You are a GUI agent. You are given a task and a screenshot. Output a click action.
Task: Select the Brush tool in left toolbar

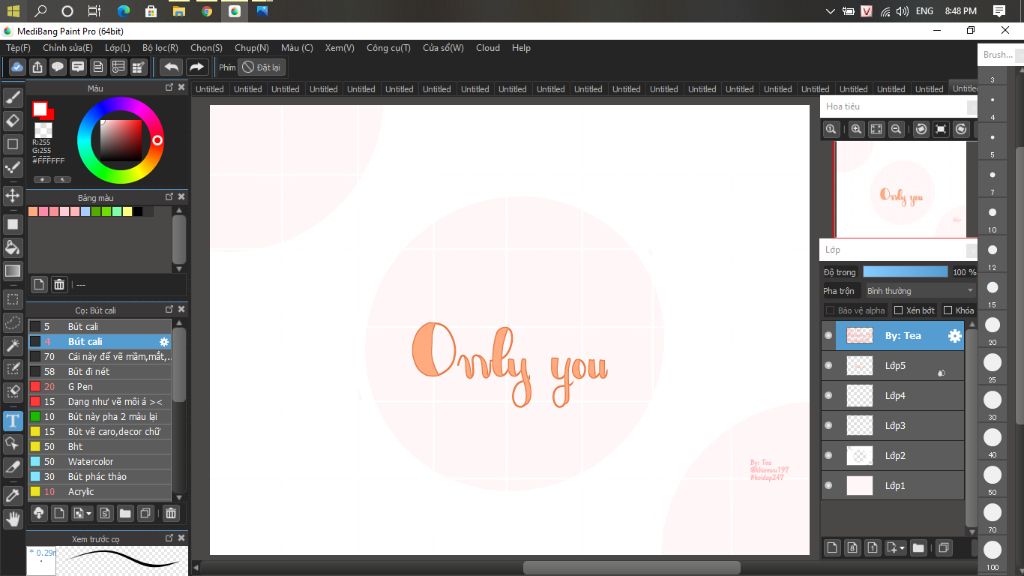[x=12, y=97]
